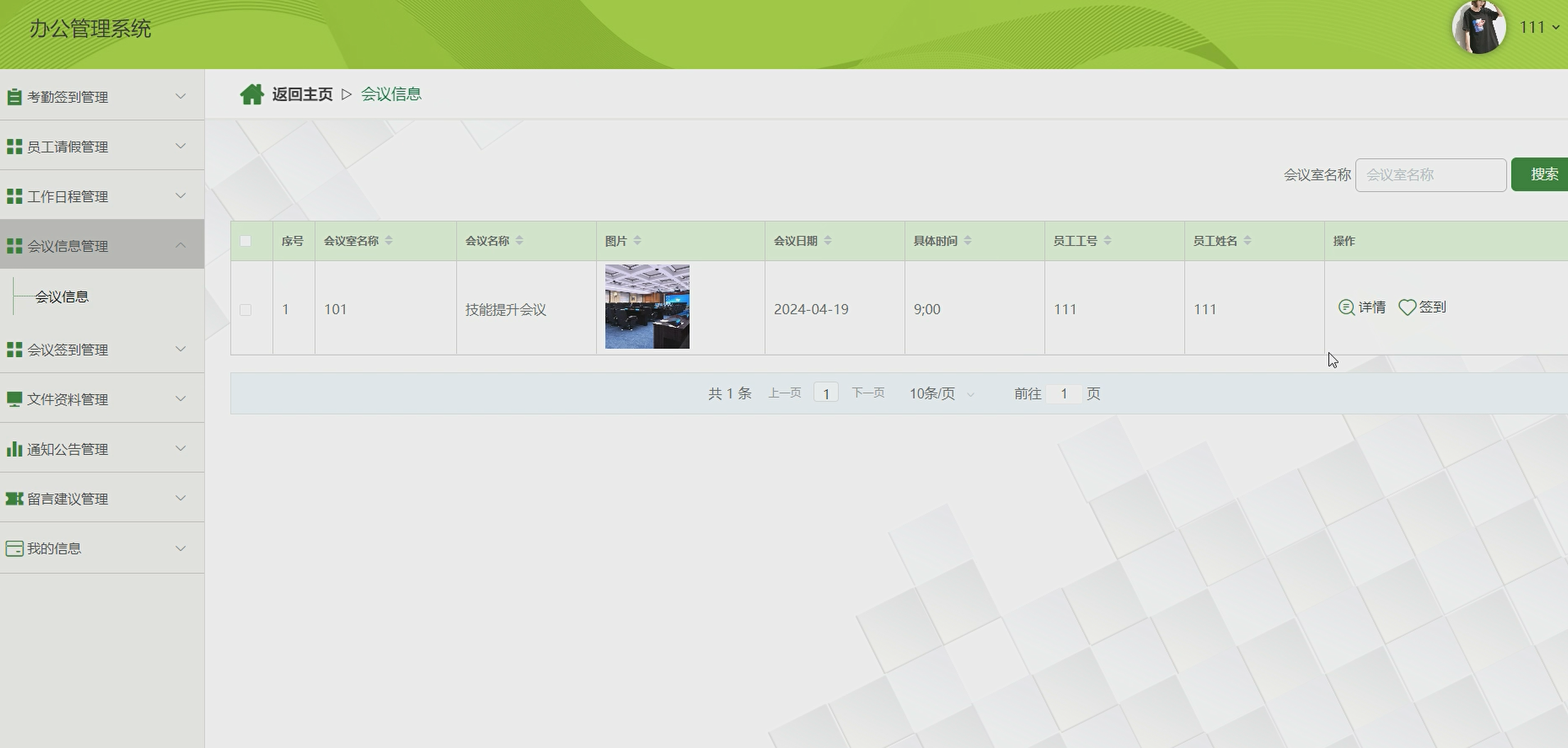Click the 考勤签到管理 clipboard icon

click(14, 97)
